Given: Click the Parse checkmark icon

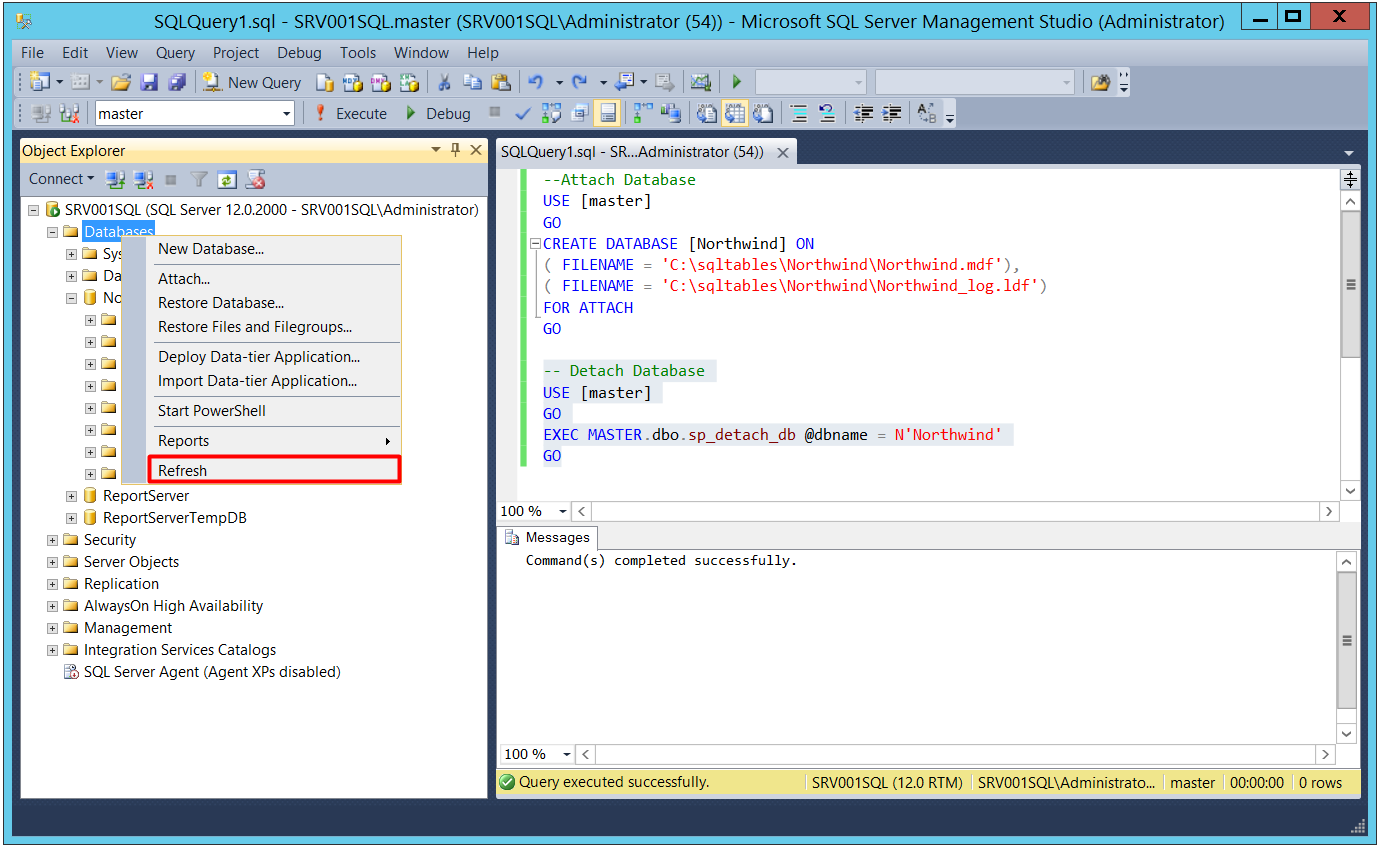Looking at the screenshot, I should [523, 113].
